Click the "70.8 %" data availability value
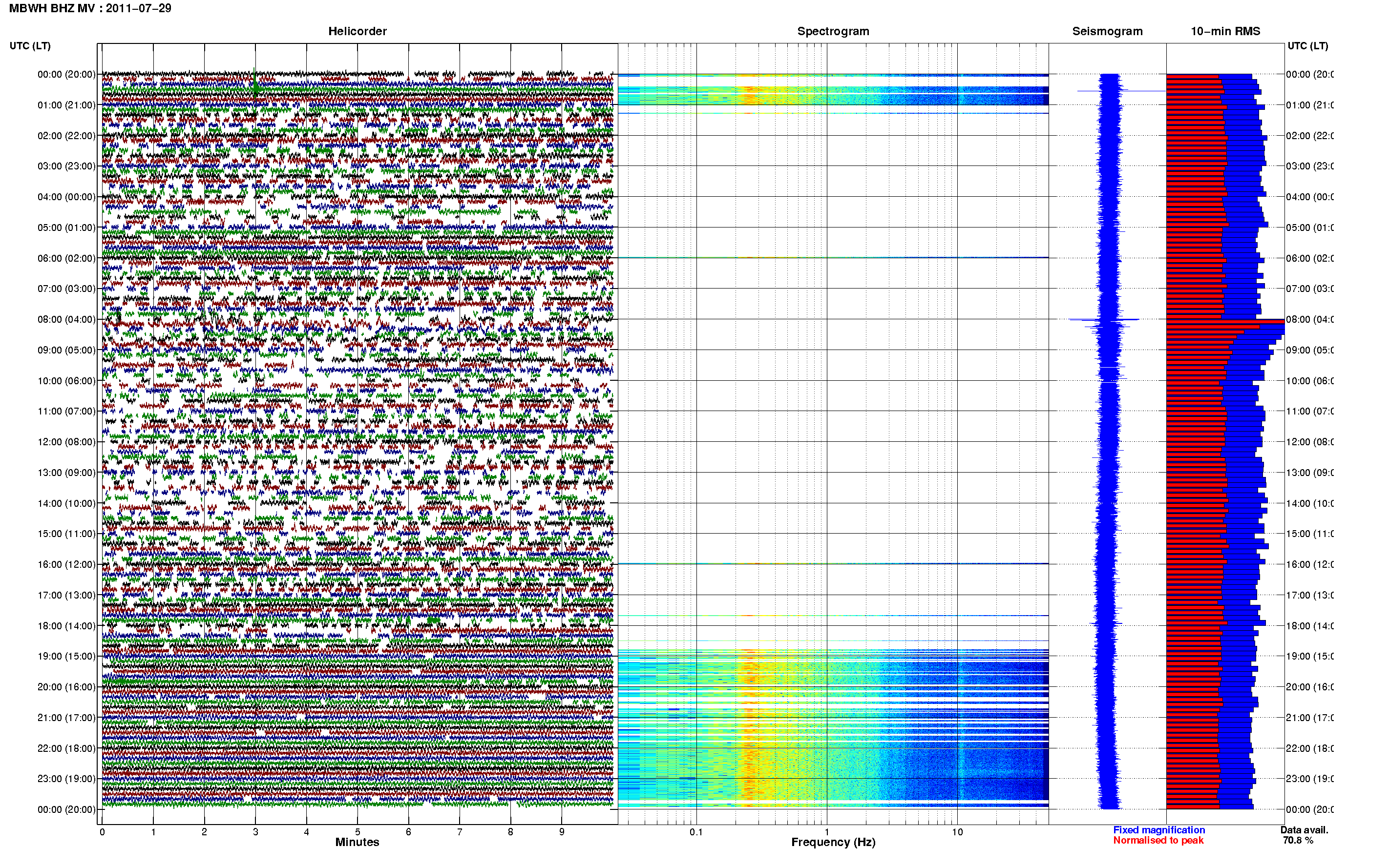 coord(1298,841)
